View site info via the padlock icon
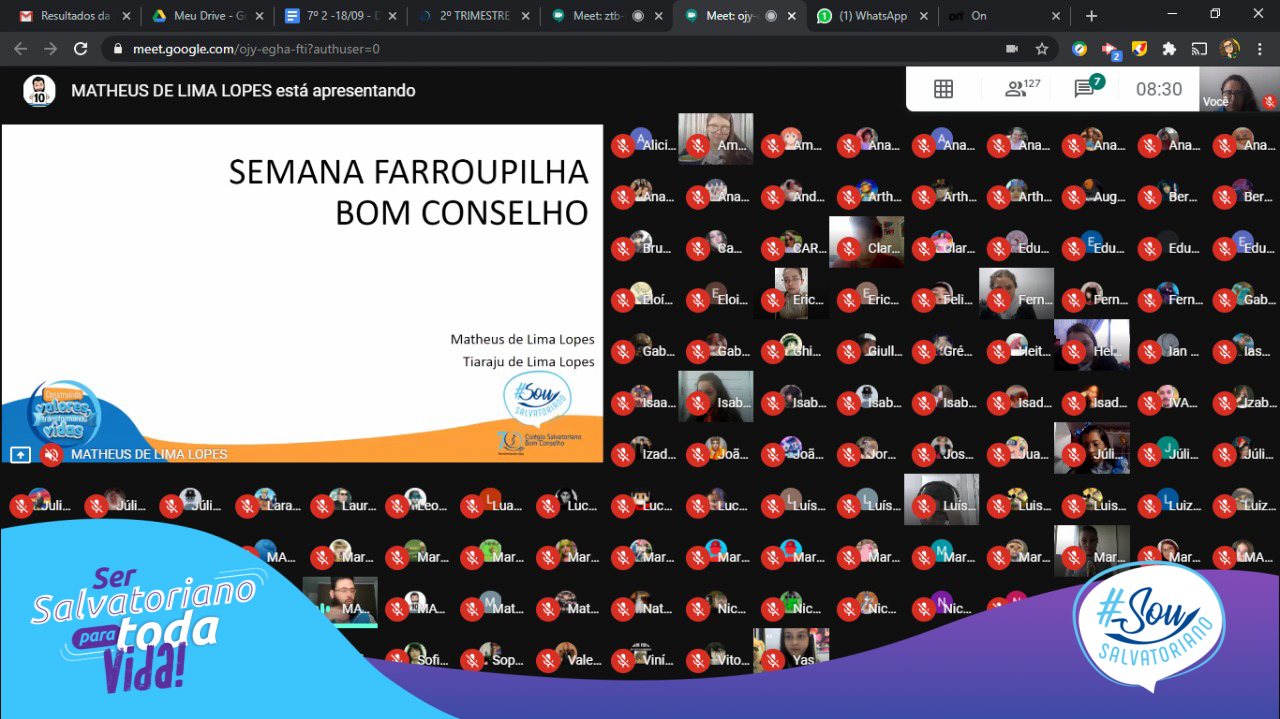The image size is (1280, 719). point(118,48)
